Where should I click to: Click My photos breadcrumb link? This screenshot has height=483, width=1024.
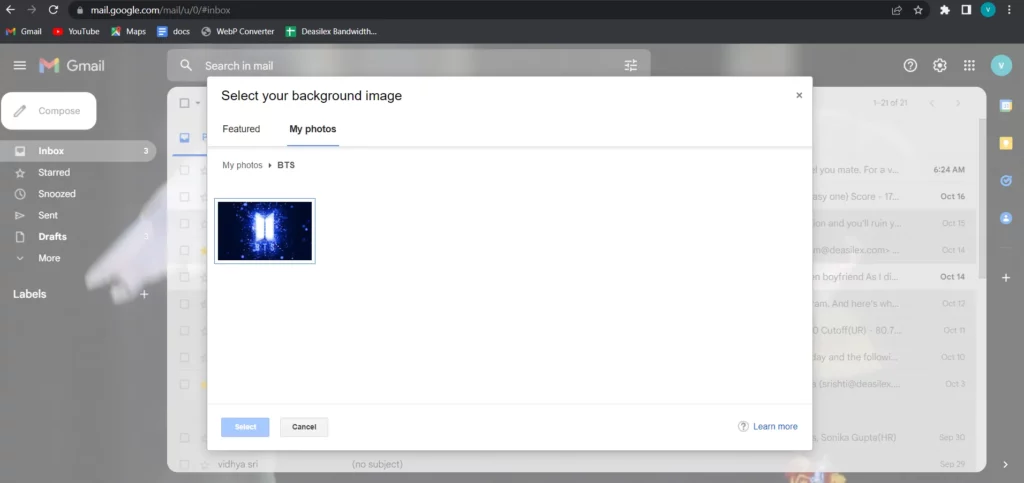coord(242,166)
